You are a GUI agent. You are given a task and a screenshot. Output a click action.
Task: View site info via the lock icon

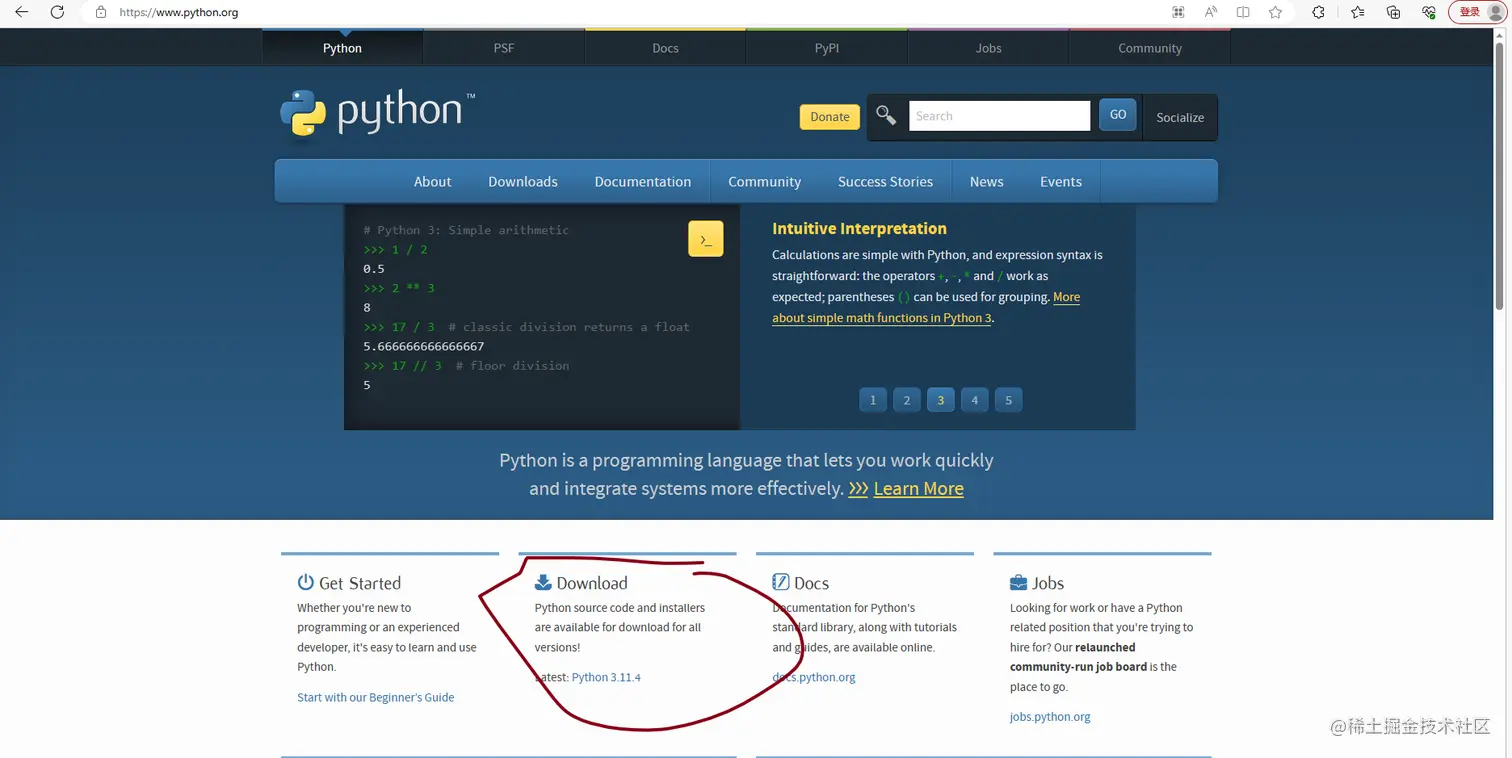tap(100, 12)
